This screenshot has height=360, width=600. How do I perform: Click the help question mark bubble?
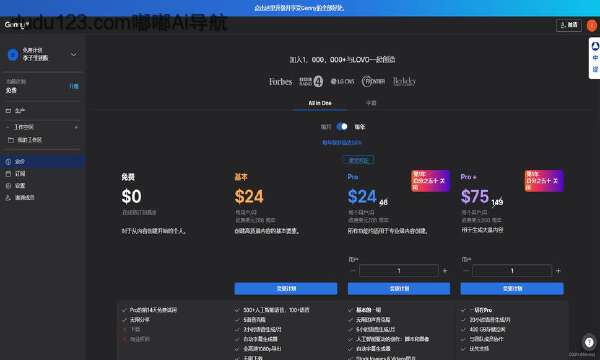589,342
